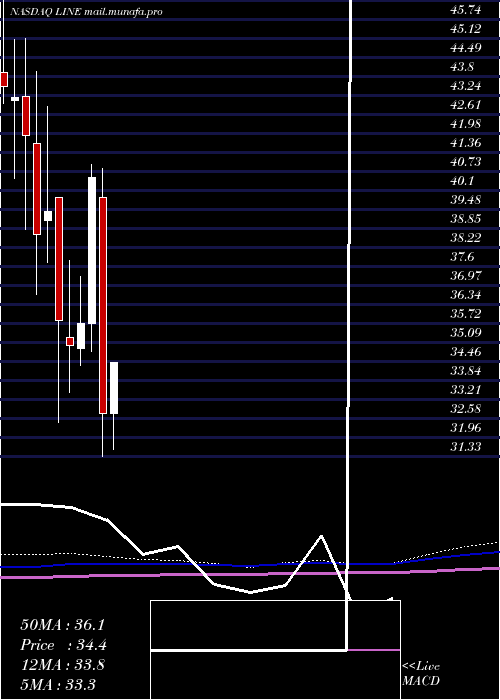Click the 5MA : 33.3 readout
500x700 pixels.
point(58,685)
